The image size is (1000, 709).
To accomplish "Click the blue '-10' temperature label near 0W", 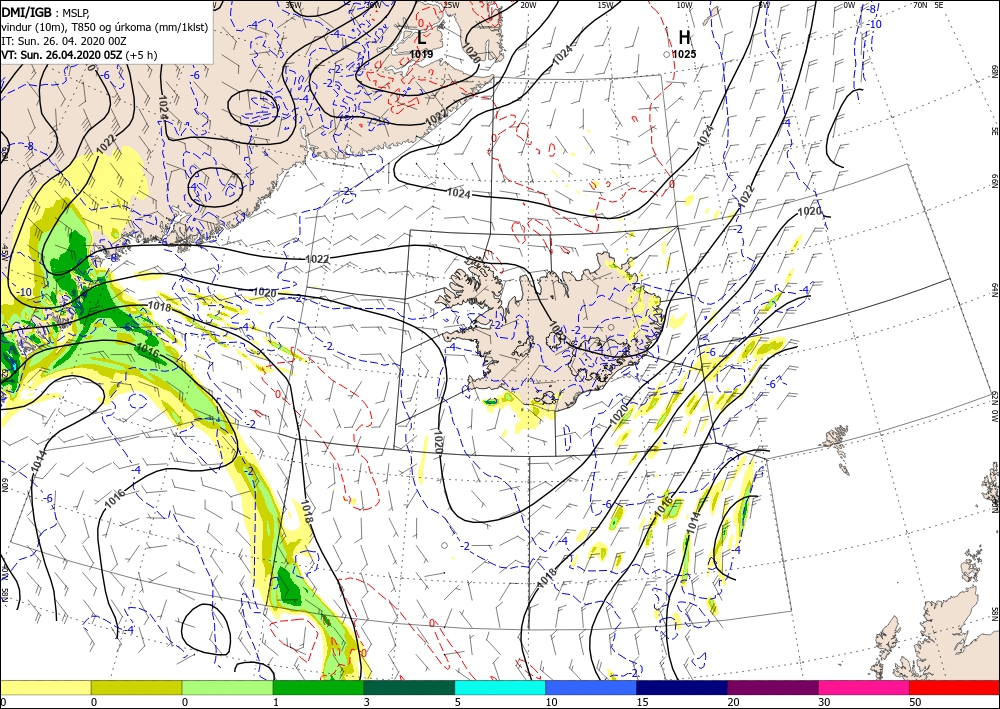I will [x=876, y=24].
